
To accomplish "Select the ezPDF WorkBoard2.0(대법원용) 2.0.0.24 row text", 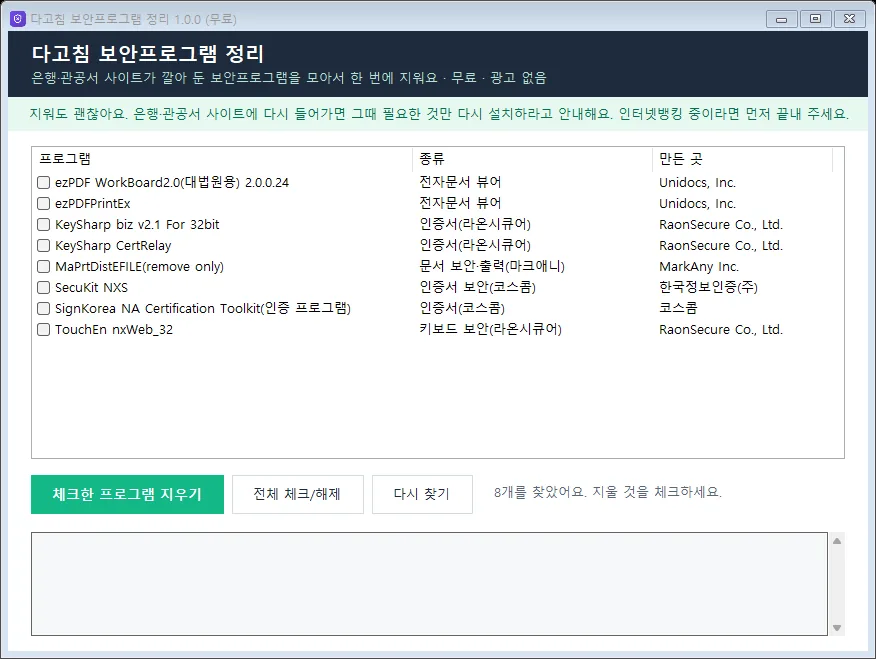I will click(x=172, y=183).
